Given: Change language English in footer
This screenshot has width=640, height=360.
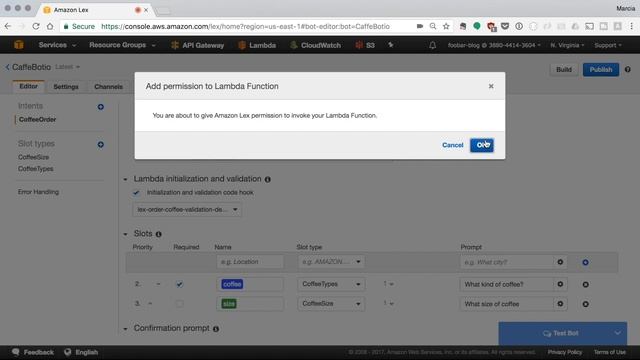Looking at the screenshot, I should [x=81, y=352].
